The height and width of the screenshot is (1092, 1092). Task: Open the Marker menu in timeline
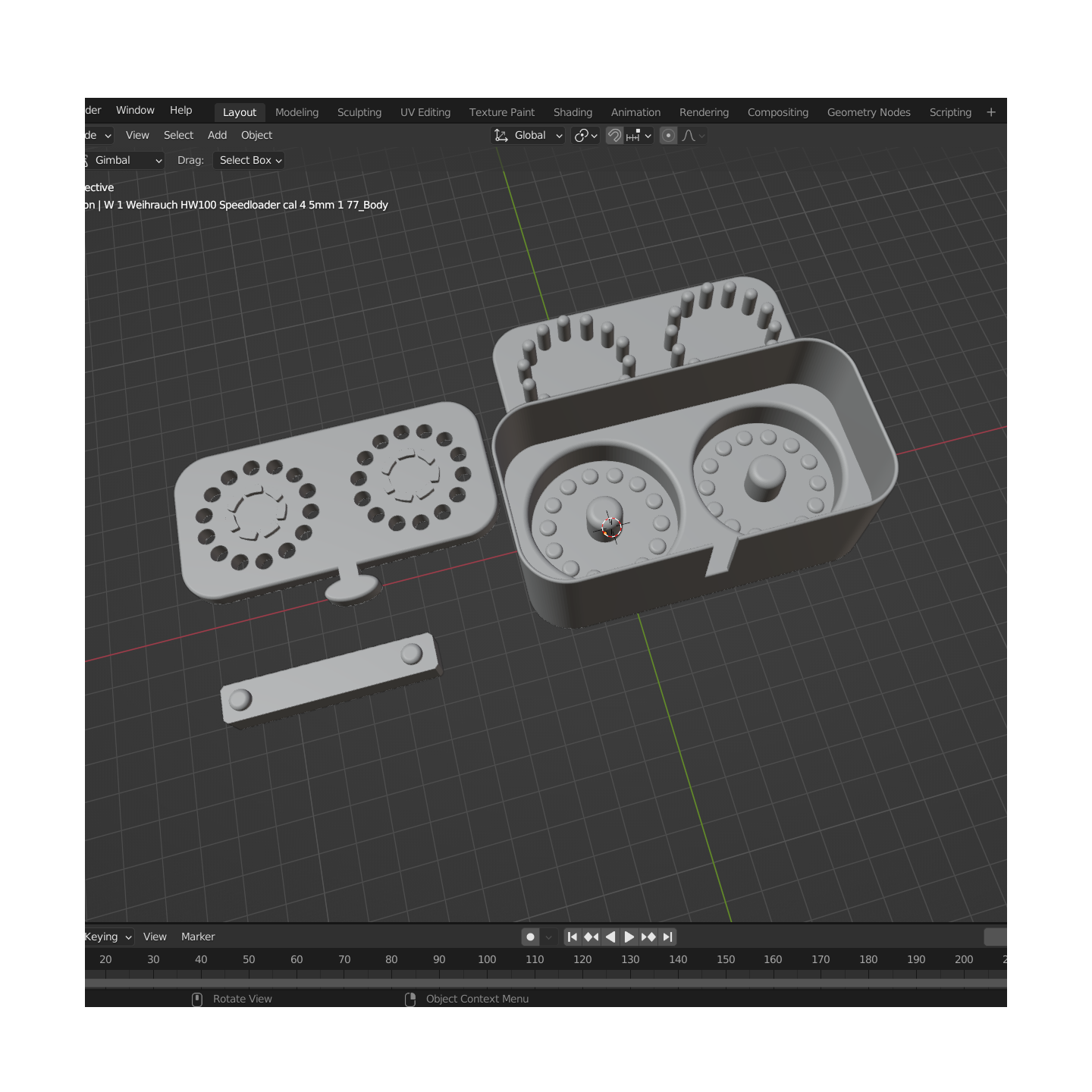198,937
